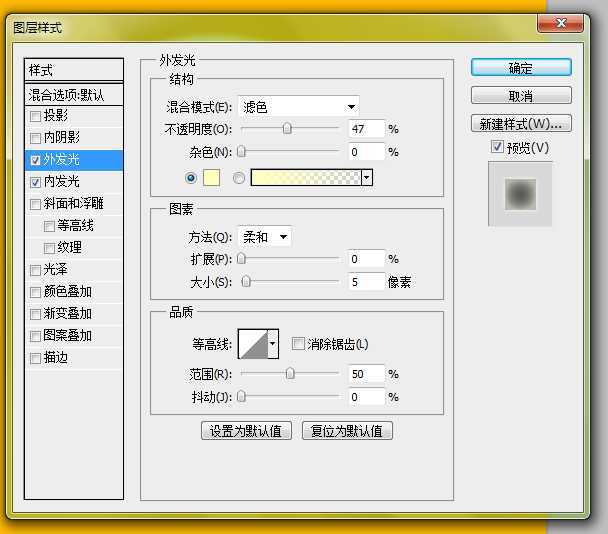Viewport: 608px width, 534px height.
Task: Open the contour picker dropdown arrow
Action: tap(273, 344)
